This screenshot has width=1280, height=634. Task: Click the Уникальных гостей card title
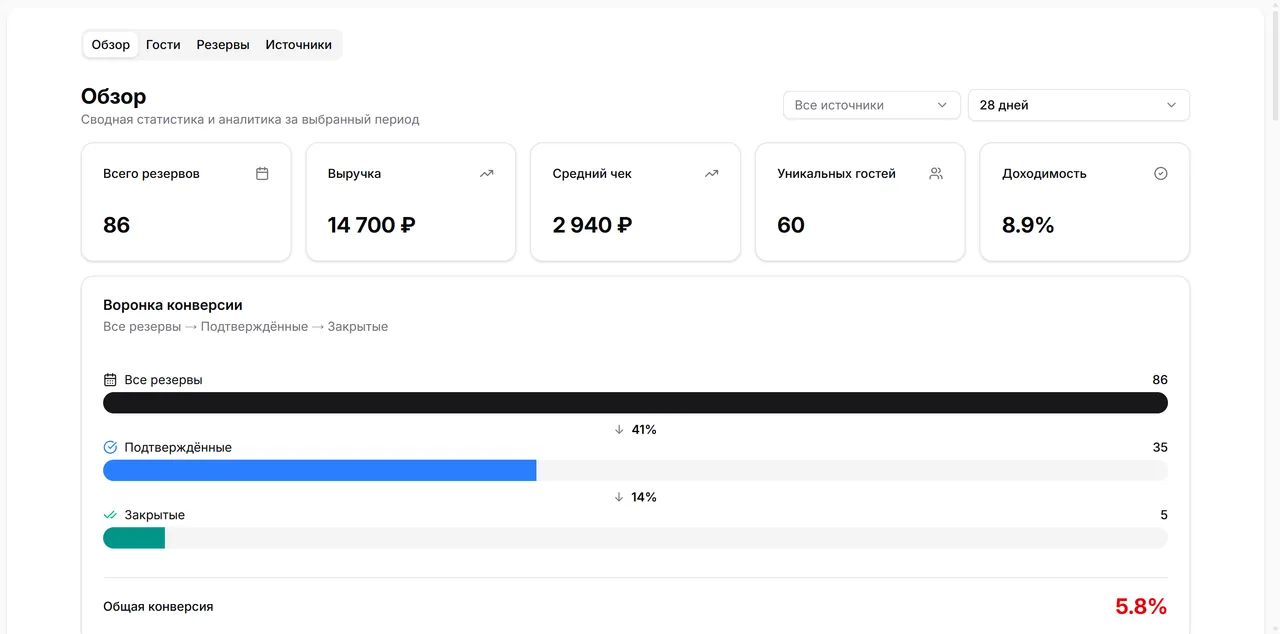click(x=836, y=173)
